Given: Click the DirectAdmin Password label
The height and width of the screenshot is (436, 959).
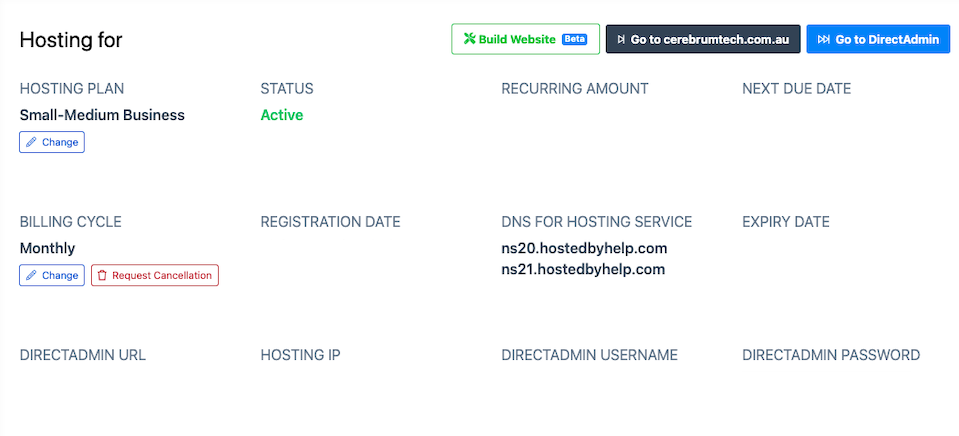Looking at the screenshot, I should point(831,355).
